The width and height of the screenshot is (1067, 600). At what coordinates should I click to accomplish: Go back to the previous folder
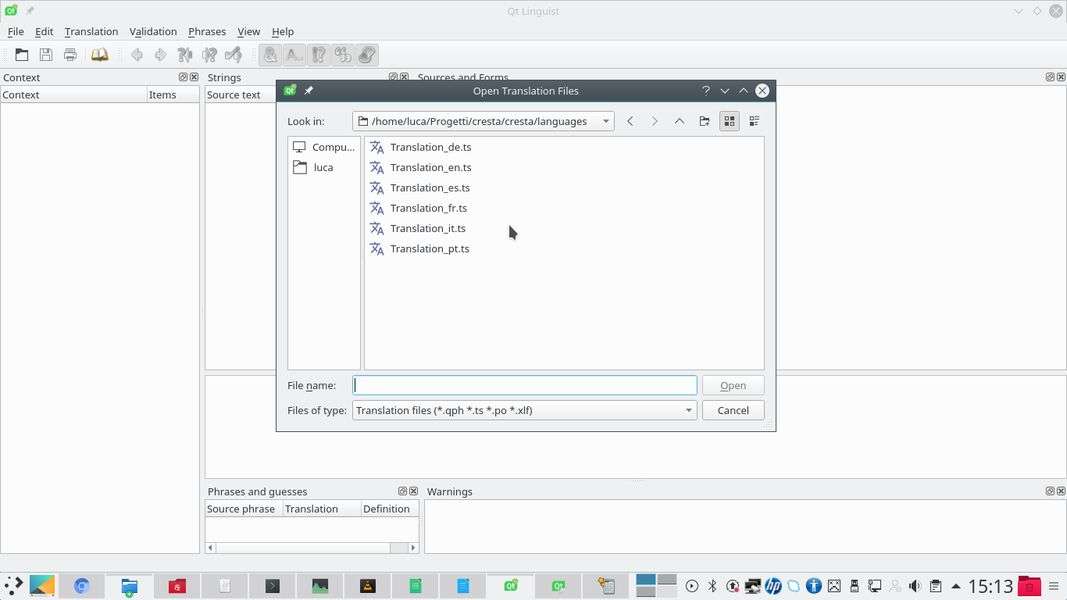click(630, 121)
